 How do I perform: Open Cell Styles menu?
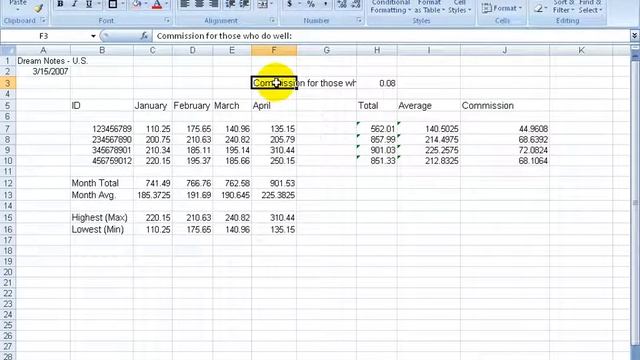coord(460,7)
